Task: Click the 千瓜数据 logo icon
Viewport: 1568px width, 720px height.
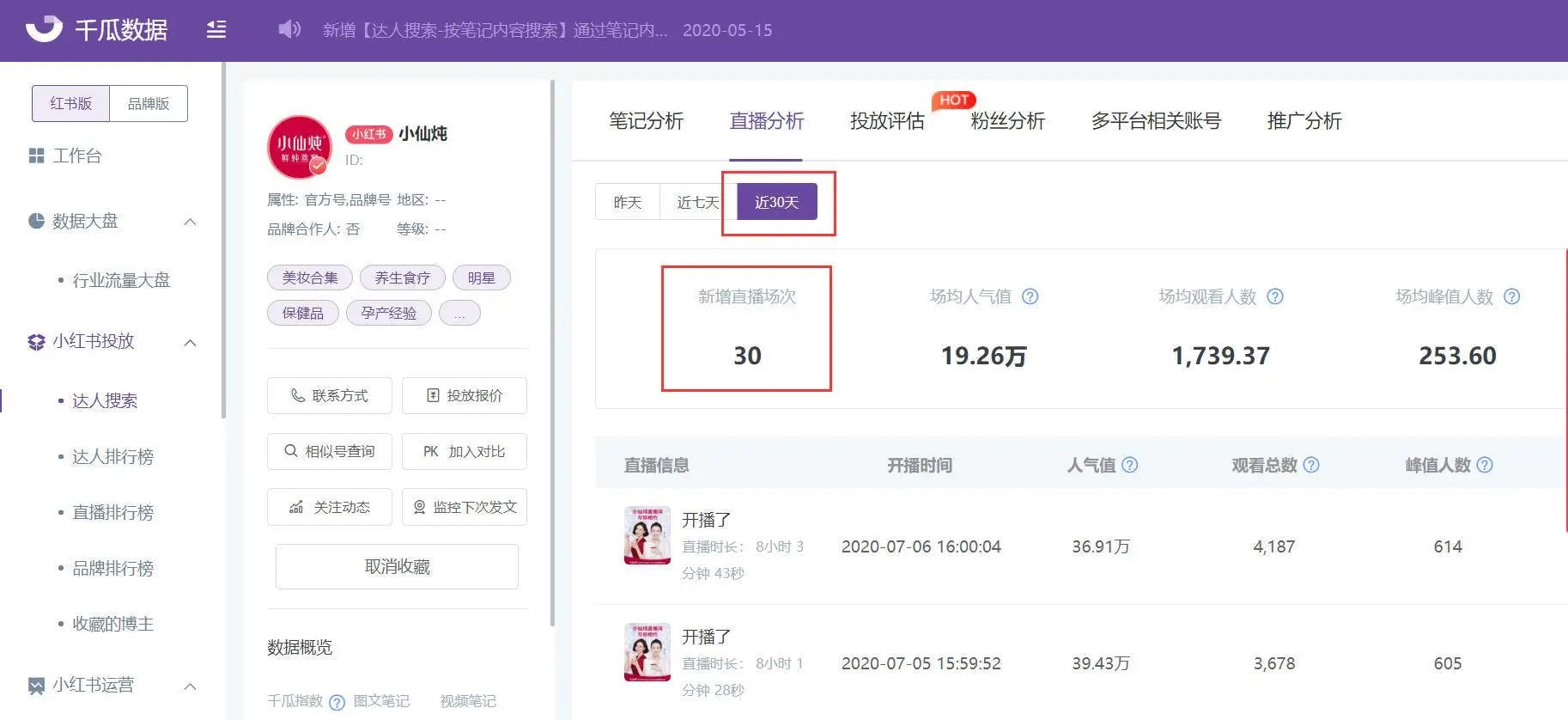Action: [x=44, y=29]
